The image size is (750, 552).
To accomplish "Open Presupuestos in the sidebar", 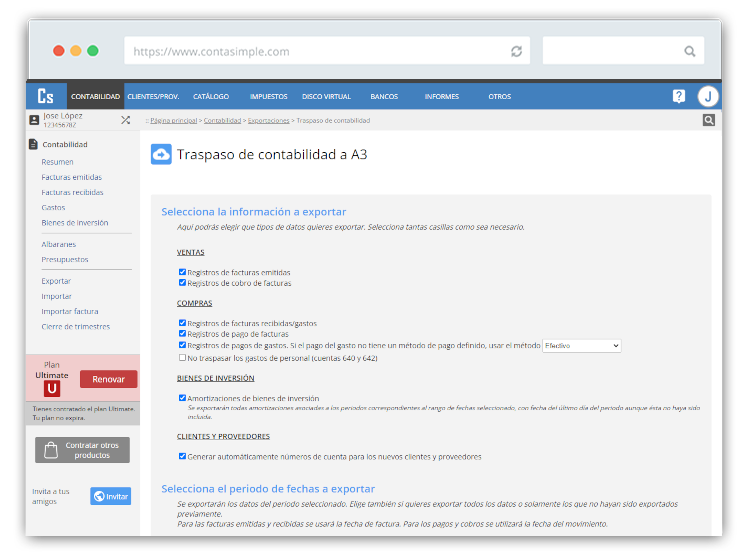I will tap(65, 259).
